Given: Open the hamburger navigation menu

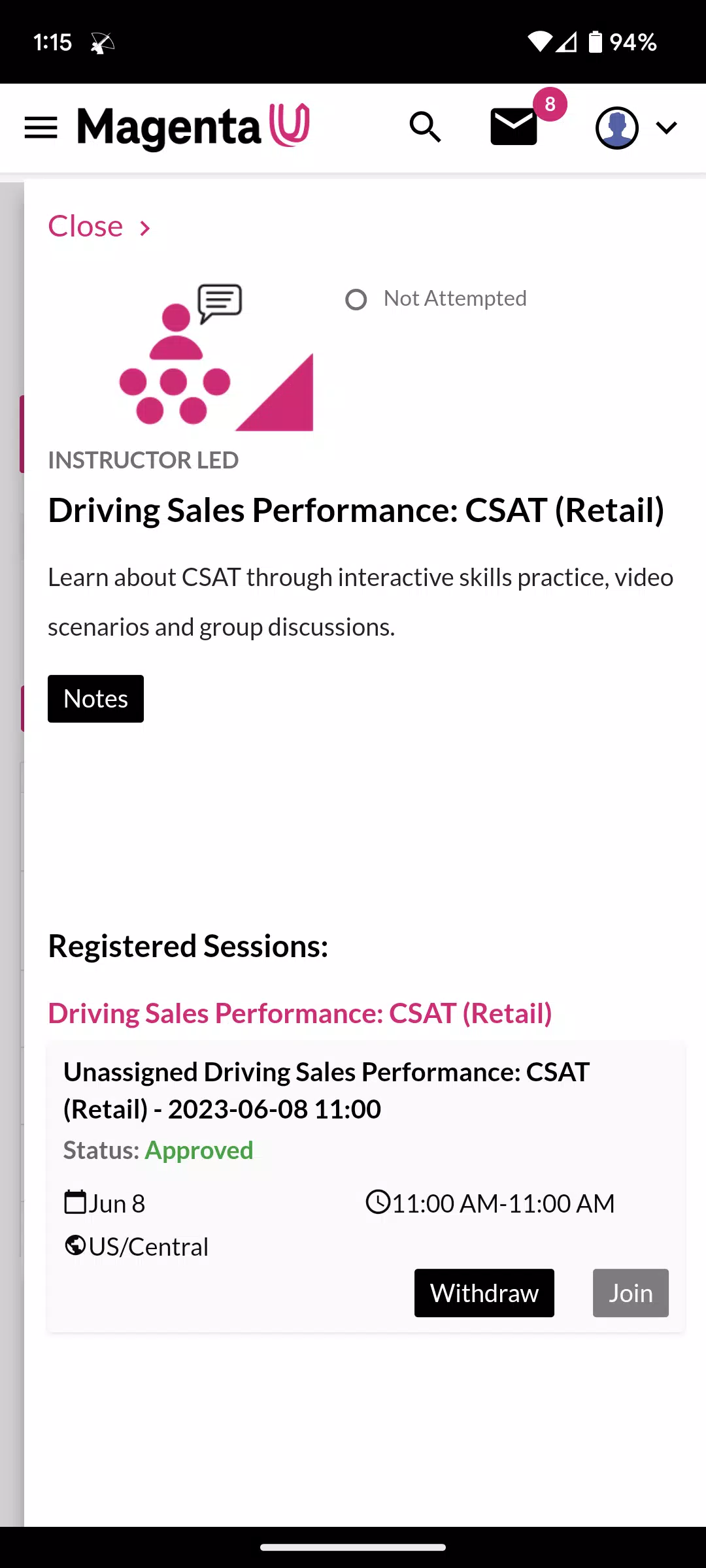Looking at the screenshot, I should click(41, 127).
